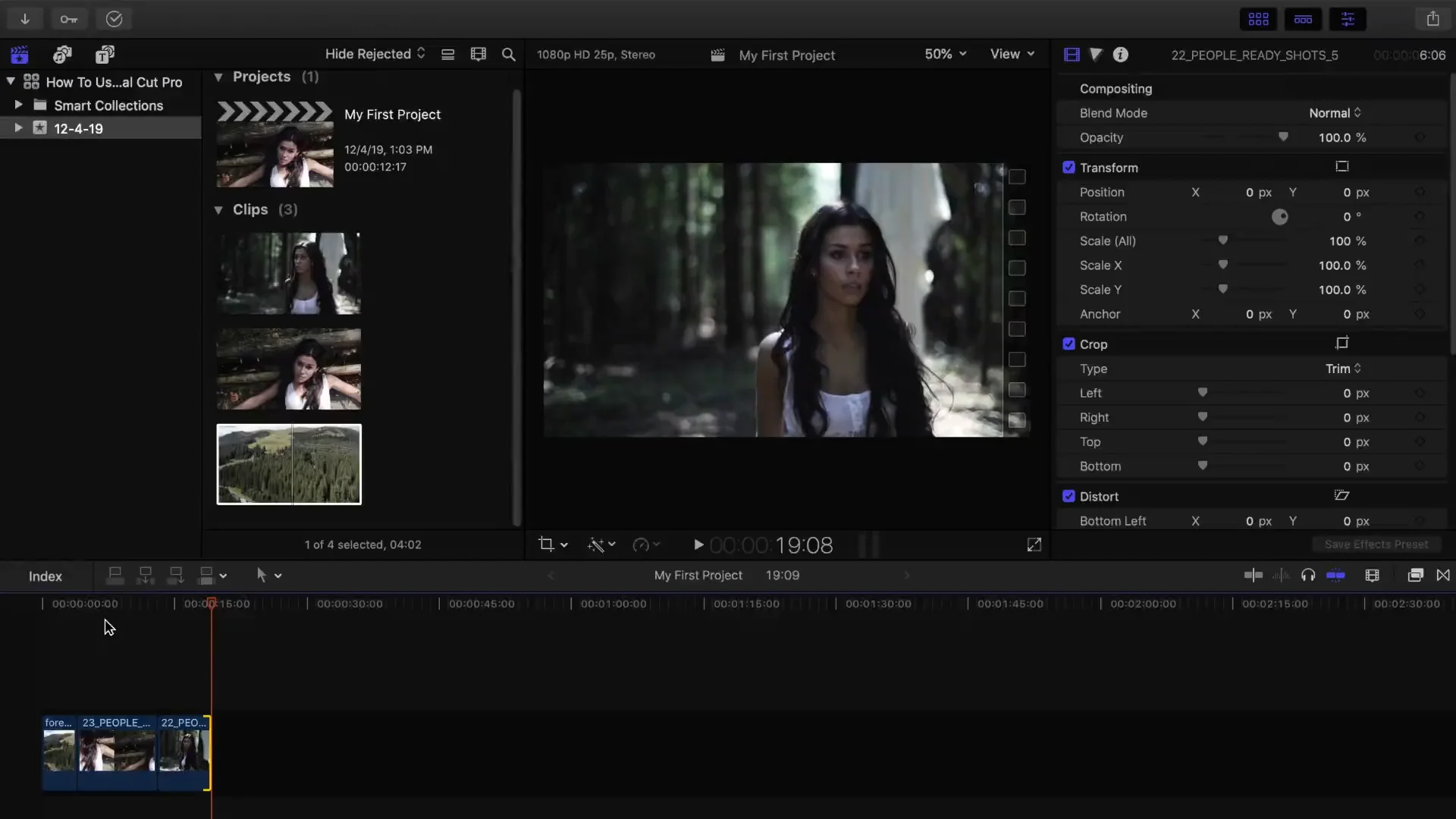
Task: Disable the Transform checkbox
Action: [x=1068, y=168]
